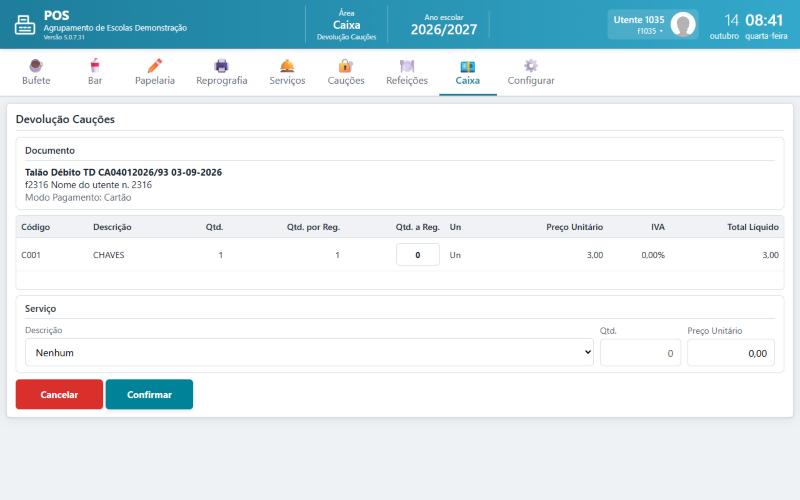Viewport: 800px width, 500px height.
Task: Click the red Cancelar button
Action: (59, 394)
